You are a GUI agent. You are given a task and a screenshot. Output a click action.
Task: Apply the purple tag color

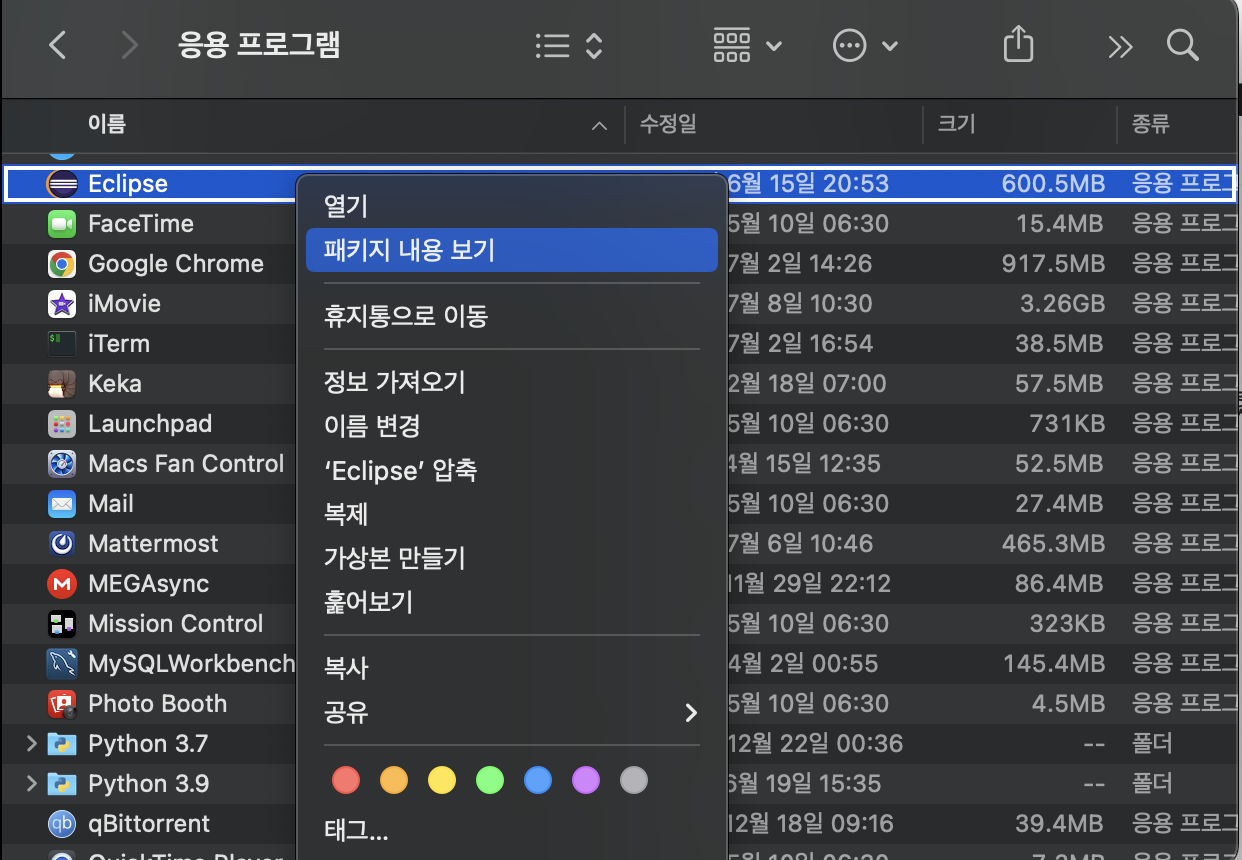(x=586, y=780)
